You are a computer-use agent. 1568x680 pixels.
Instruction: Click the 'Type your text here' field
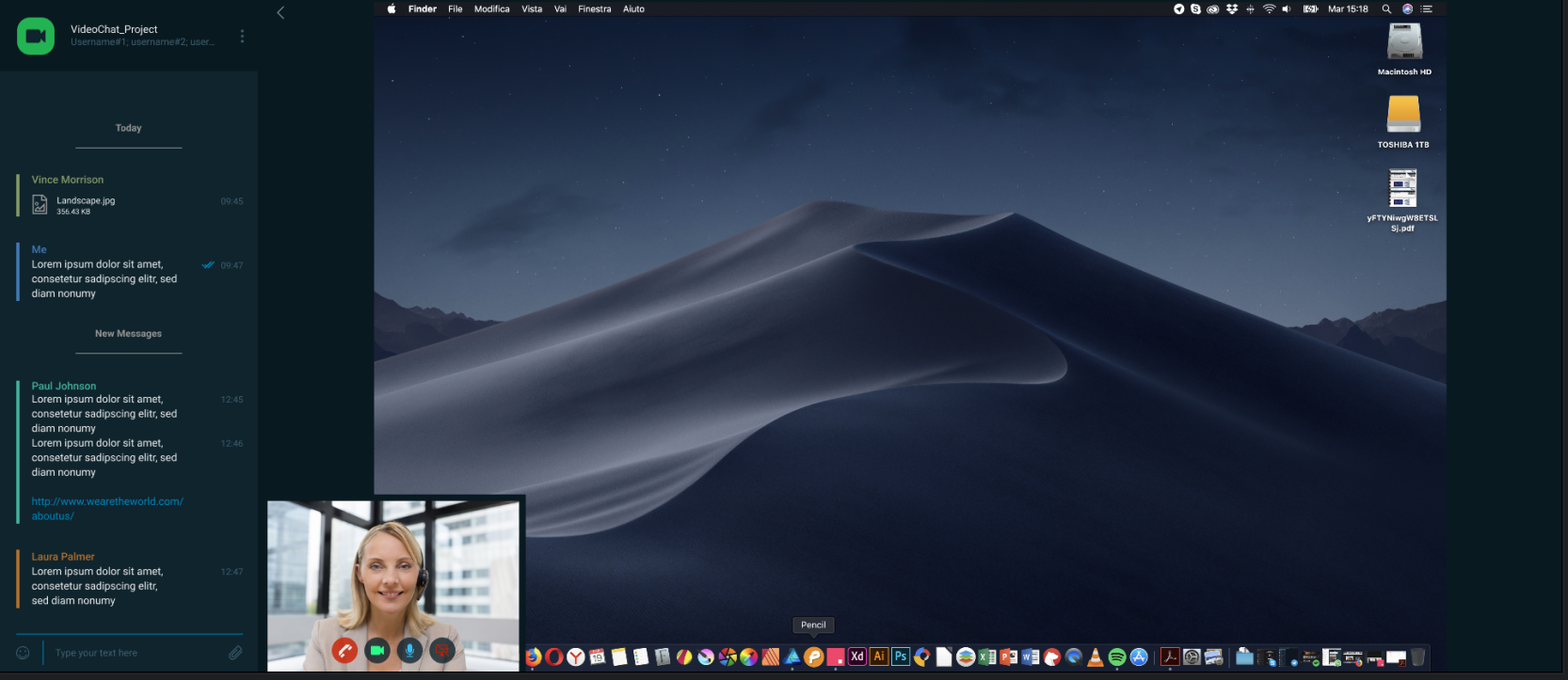pos(132,653)
